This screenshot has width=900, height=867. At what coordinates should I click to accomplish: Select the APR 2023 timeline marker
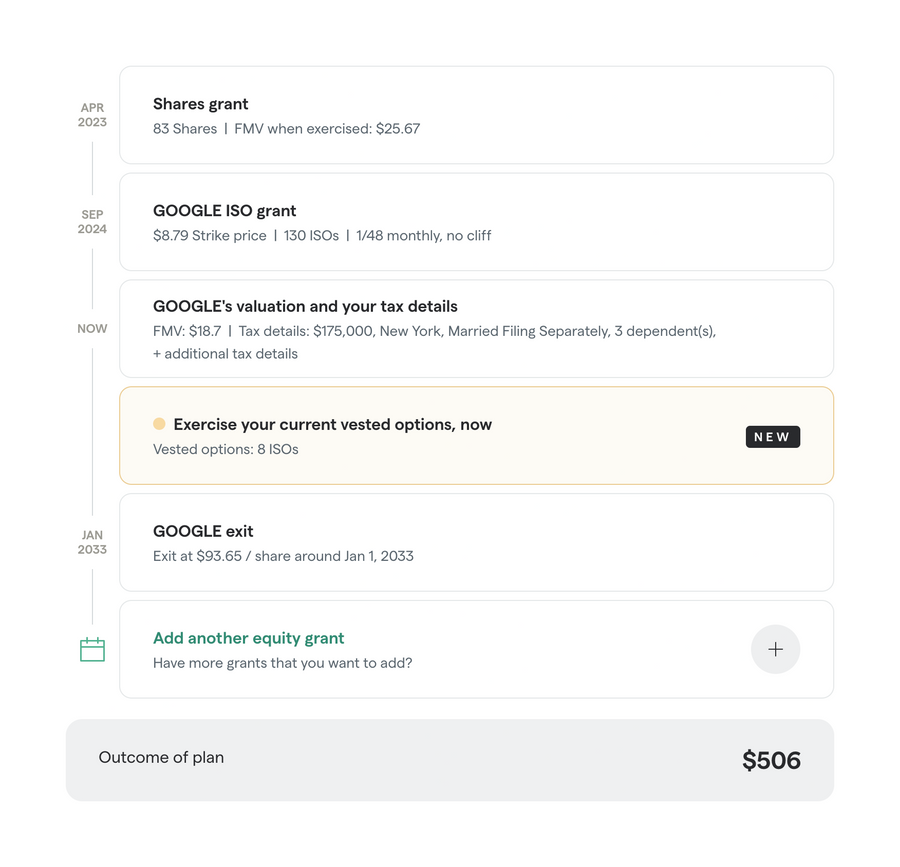pyautogui.click(x=92, y=114)
